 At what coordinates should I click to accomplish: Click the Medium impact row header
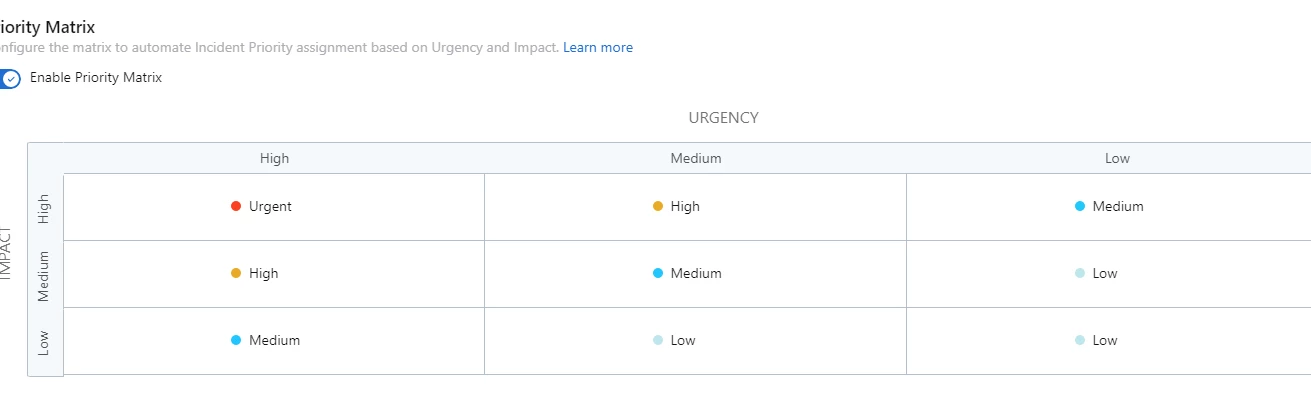(x=45, y=274)
